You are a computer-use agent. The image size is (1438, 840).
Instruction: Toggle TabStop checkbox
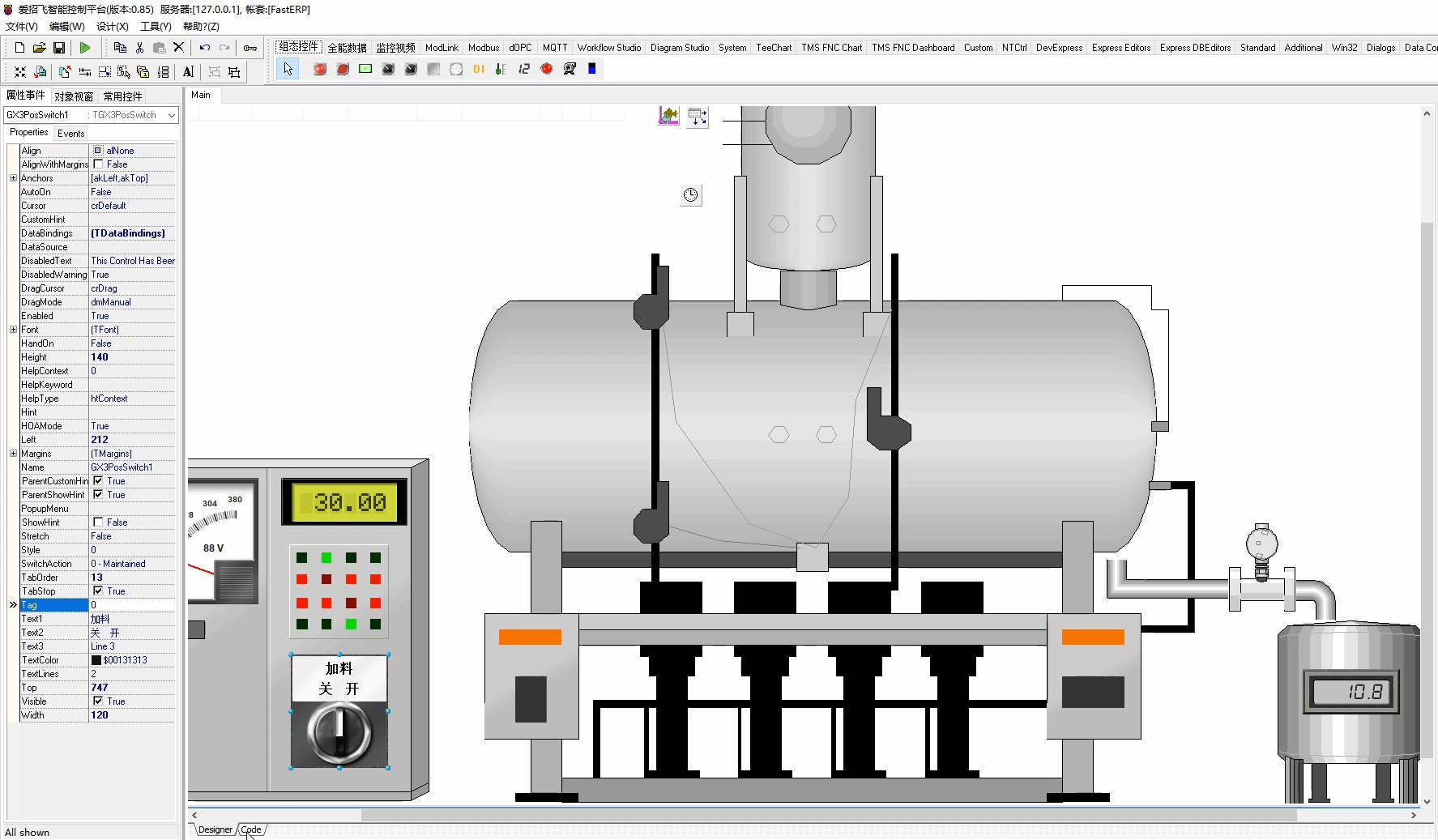click(98, 591)
